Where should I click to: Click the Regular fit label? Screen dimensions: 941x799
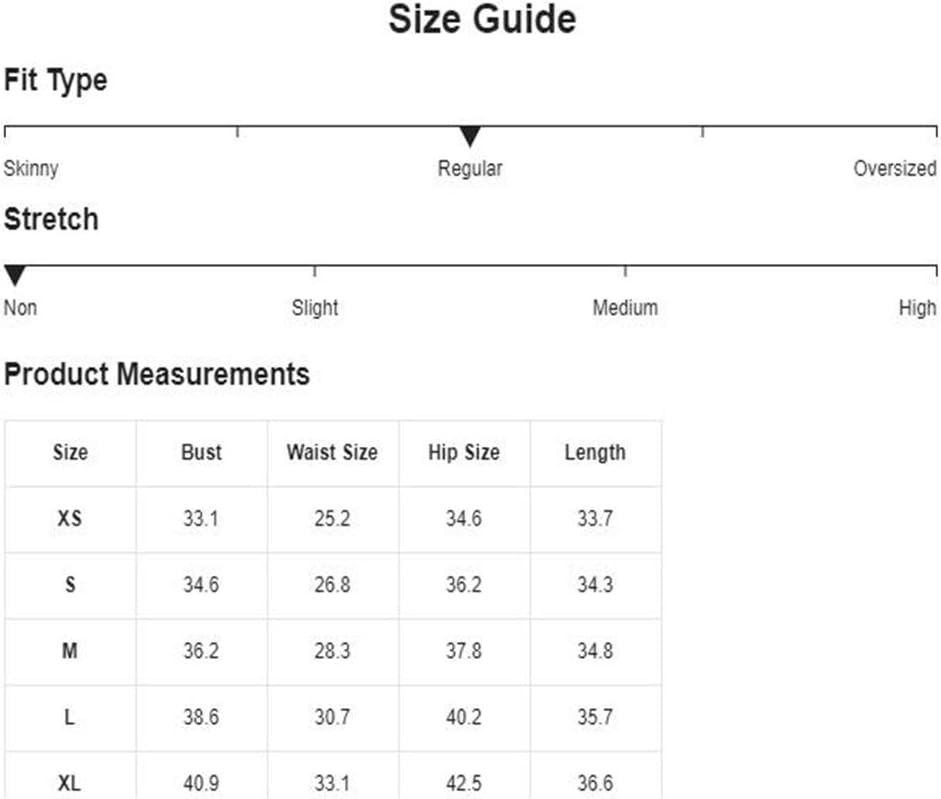click(x=470, y=169)
